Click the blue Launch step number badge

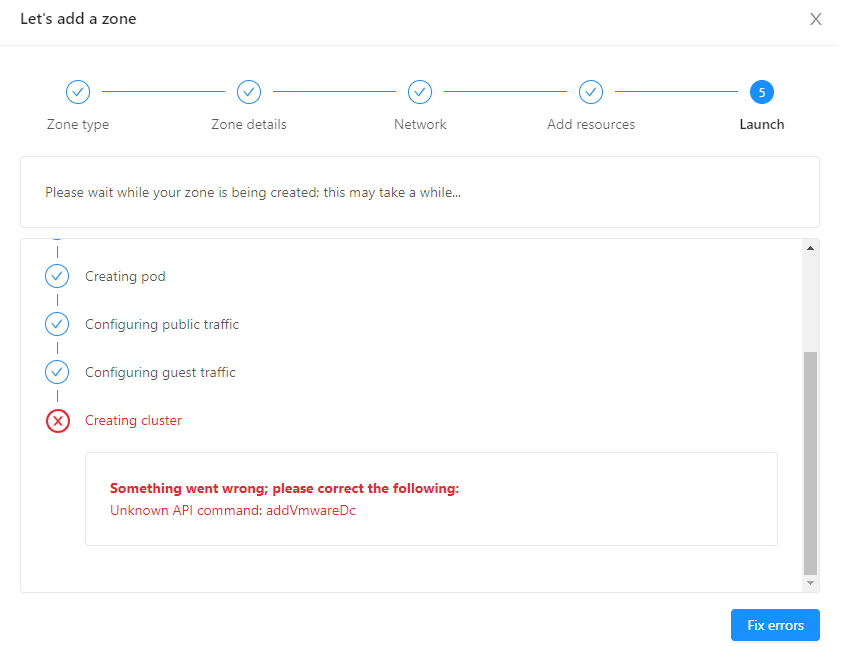coord(762,91)
